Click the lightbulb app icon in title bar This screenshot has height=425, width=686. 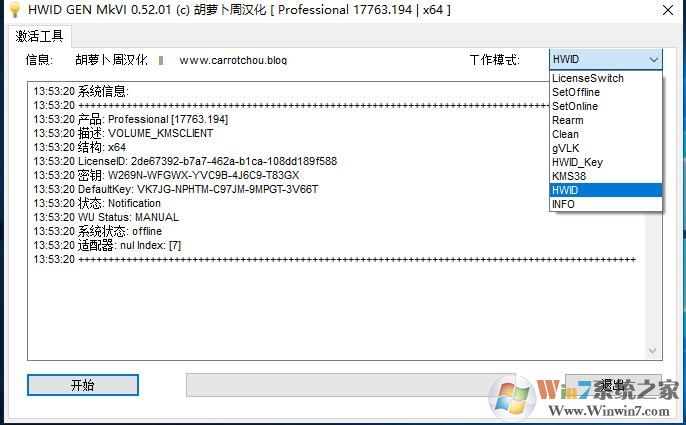point(14,10)
